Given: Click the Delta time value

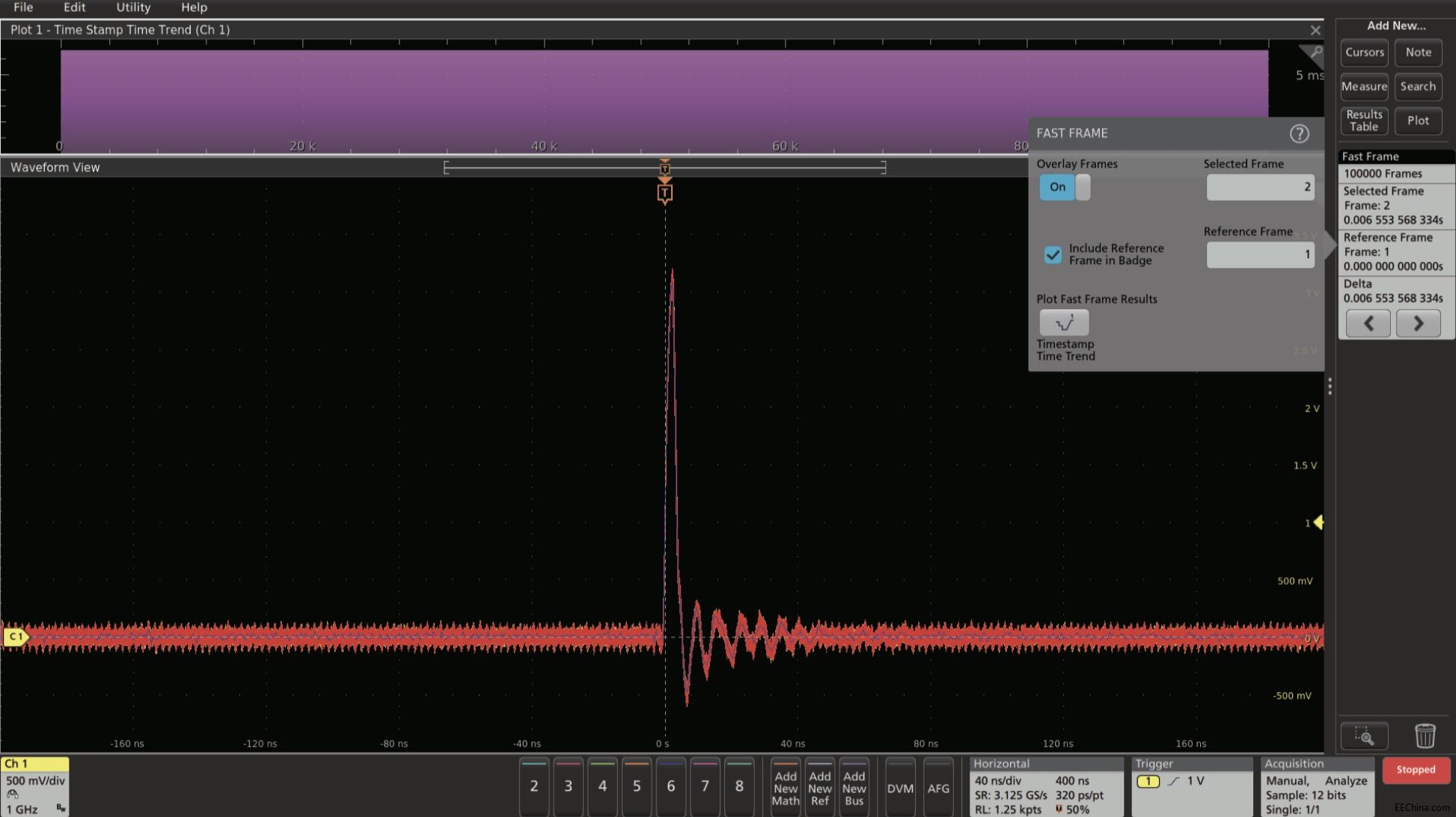Looking at the screenshot, I should (1392, 299).
